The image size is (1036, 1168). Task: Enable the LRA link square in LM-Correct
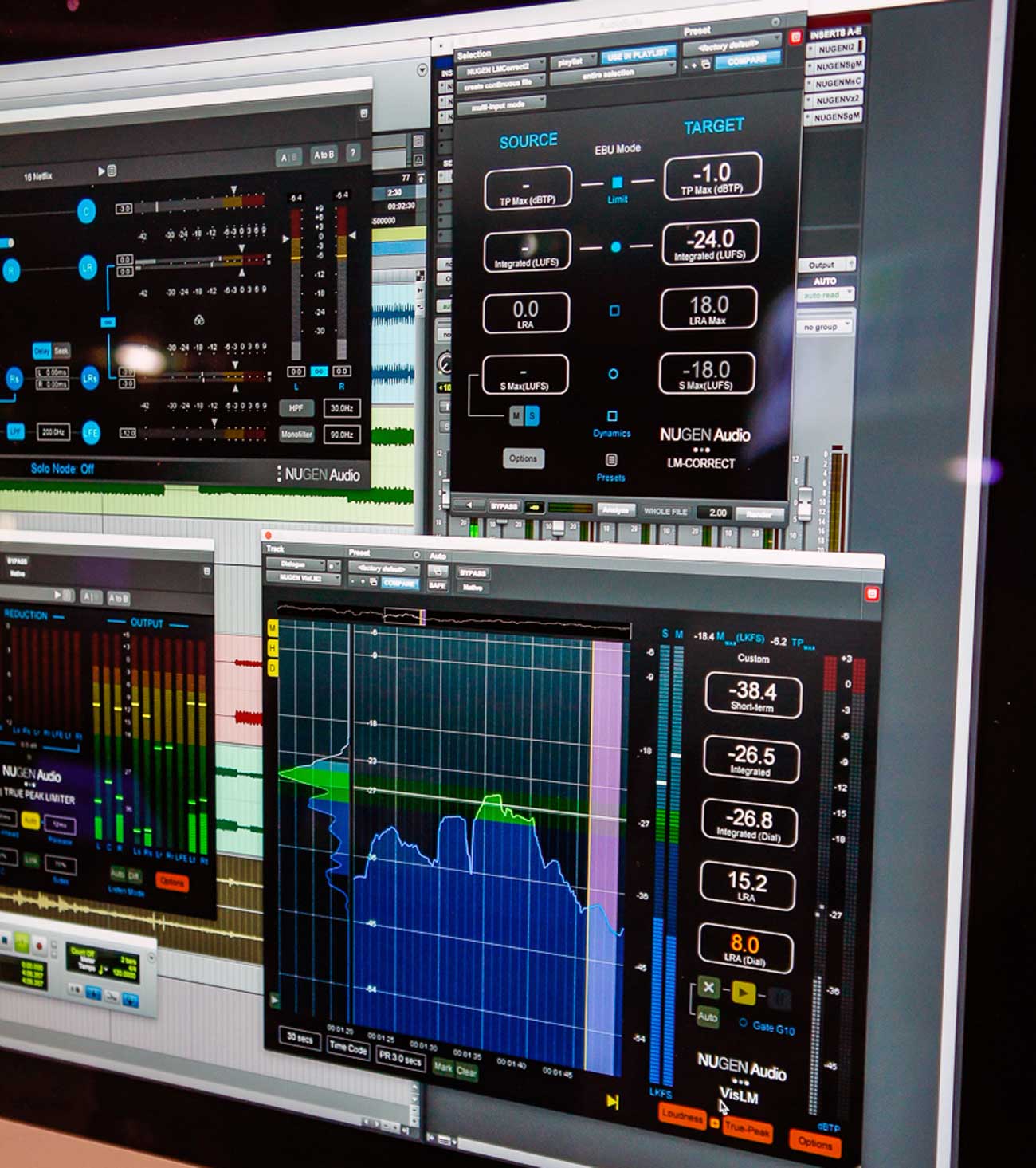pos(614,310)
